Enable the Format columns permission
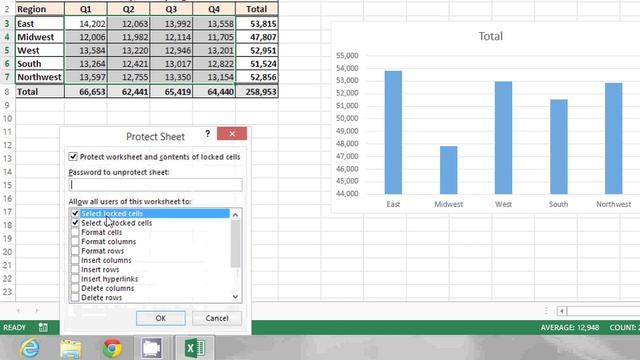 [x=75, y=242]
